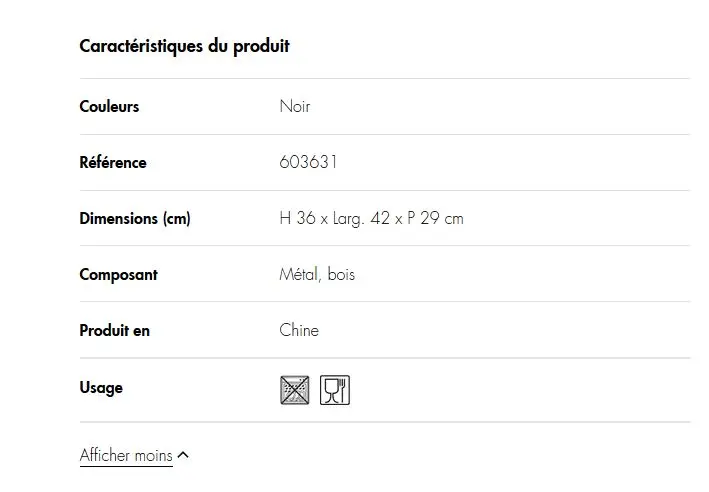The width and height of the screenshot is (709, 492).
Task: Click the word Métal in Composant row
Action: point(300,274)
